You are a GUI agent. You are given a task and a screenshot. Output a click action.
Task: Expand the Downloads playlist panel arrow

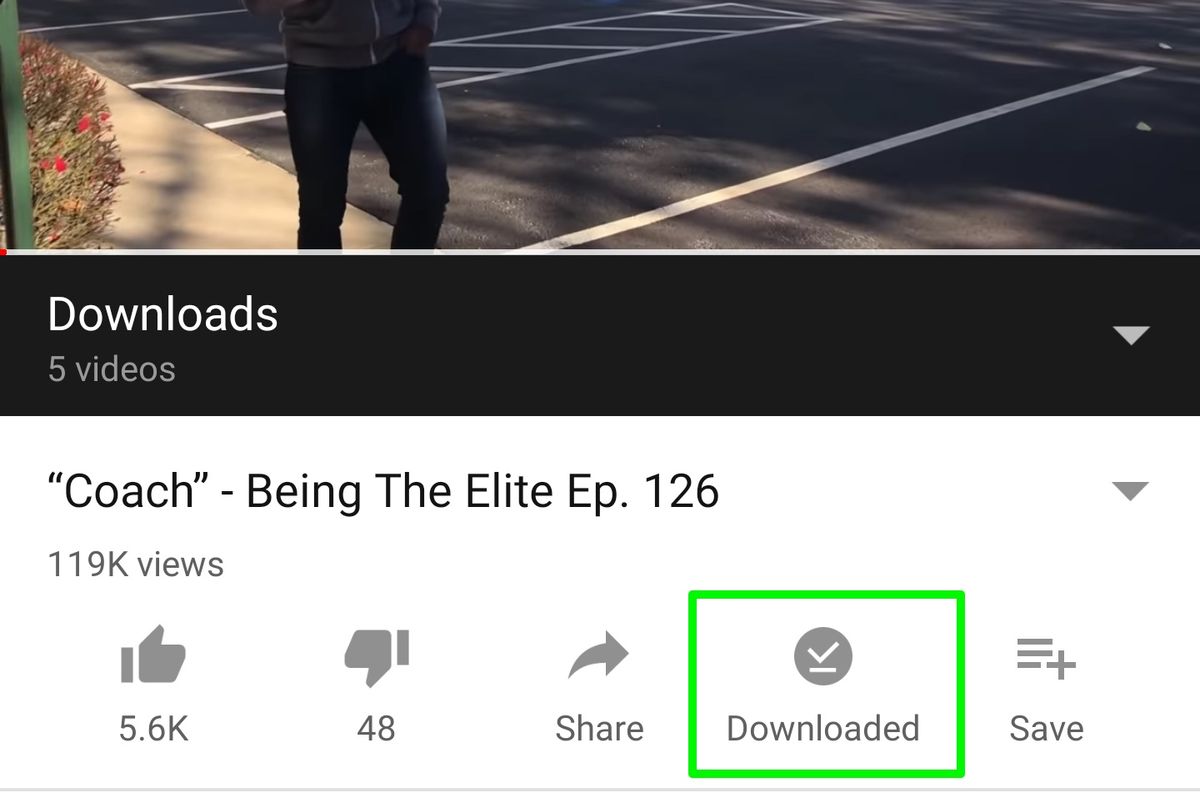(x=1131, y=335)
